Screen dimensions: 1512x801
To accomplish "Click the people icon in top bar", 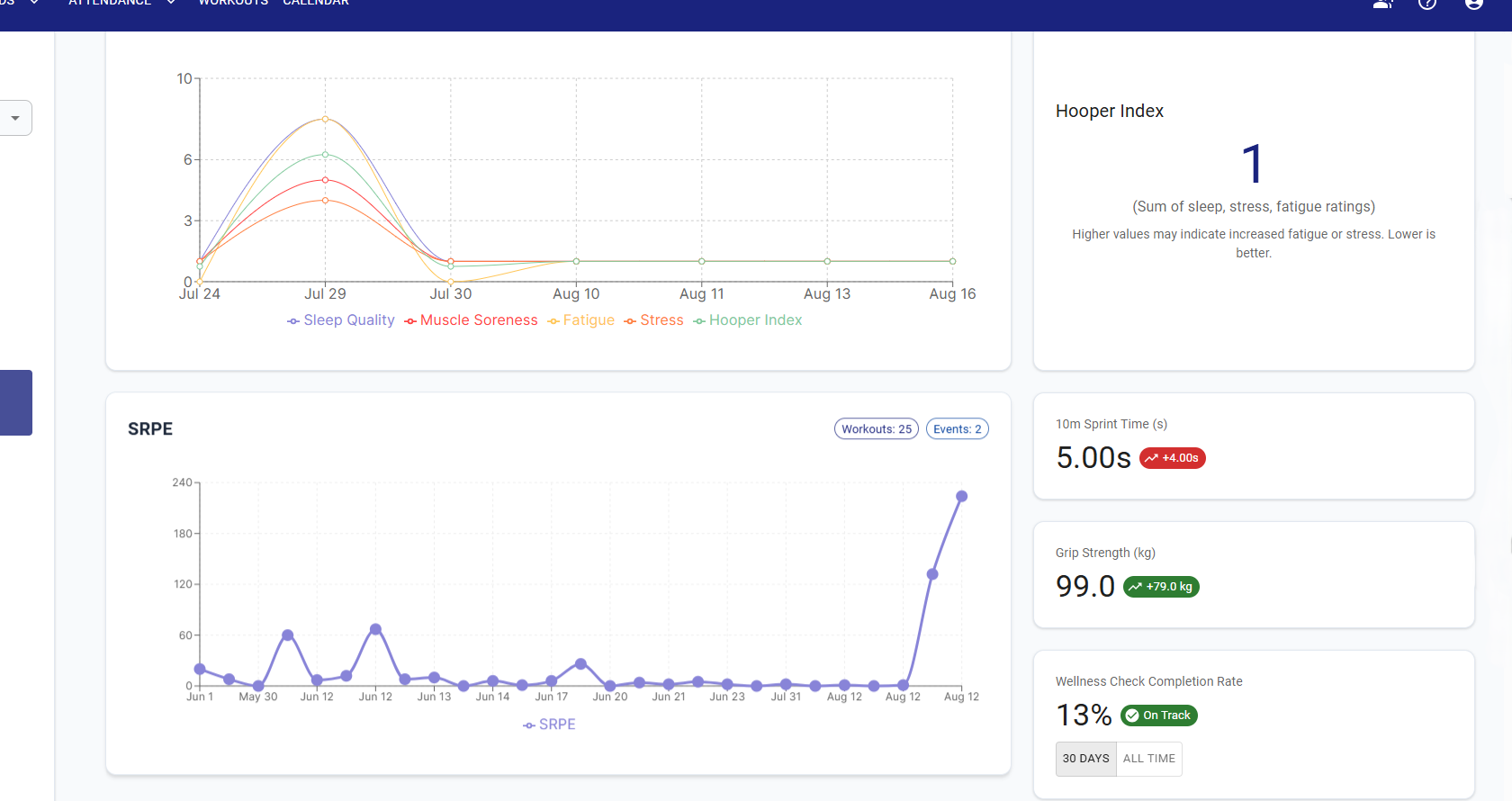I will tap(1382, 4).
